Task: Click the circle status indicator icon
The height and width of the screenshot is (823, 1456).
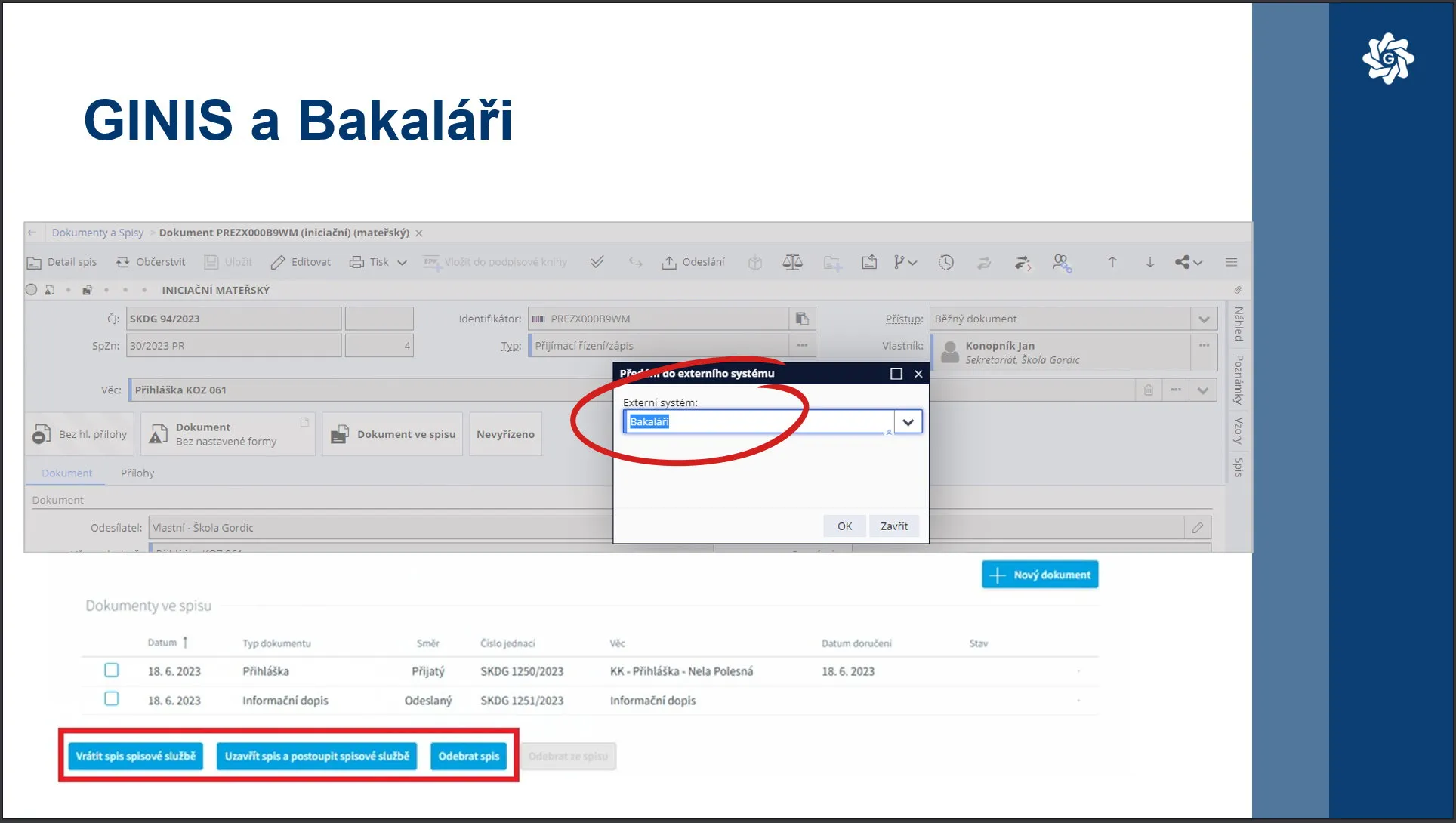Action: 32,290
